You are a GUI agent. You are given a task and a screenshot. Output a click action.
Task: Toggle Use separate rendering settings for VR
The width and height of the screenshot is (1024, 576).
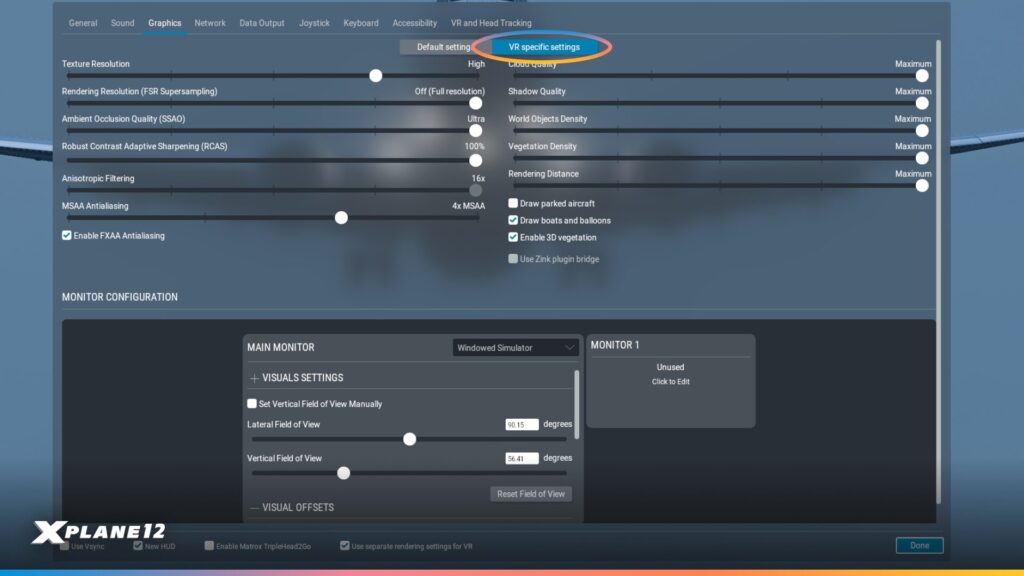tap(344, 545)
